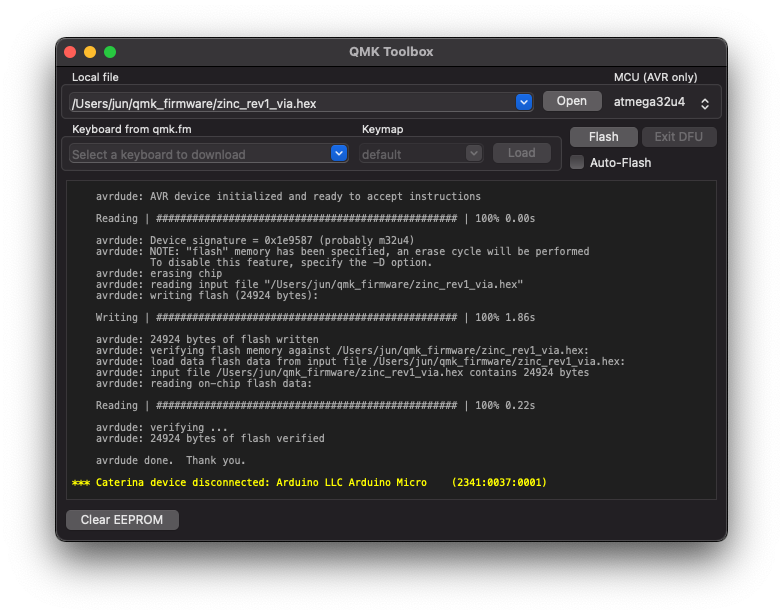Image resolution: width=783 pixels, height=615 pixels.
Task: Click the 'To disable this feature' log line
Action: pos(291,263)
